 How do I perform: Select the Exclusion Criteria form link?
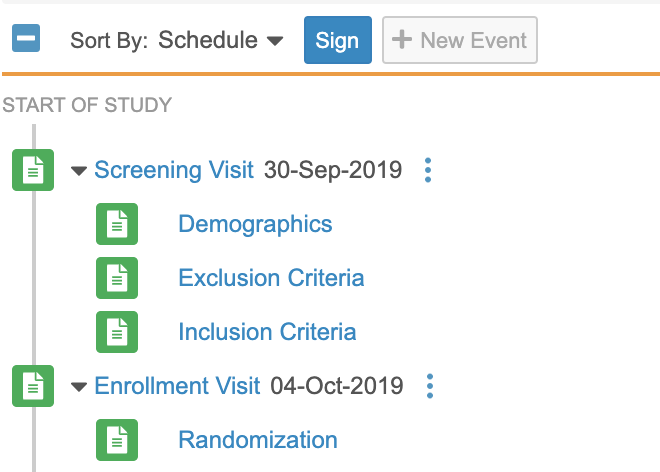pyautogui.click(x=271, y=278)
